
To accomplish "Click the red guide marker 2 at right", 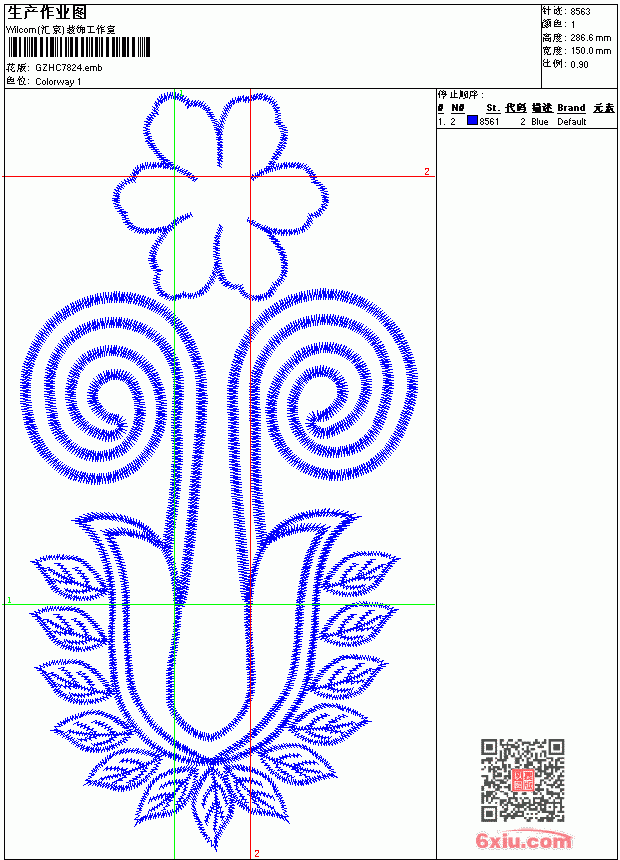I will coord(427,172).
